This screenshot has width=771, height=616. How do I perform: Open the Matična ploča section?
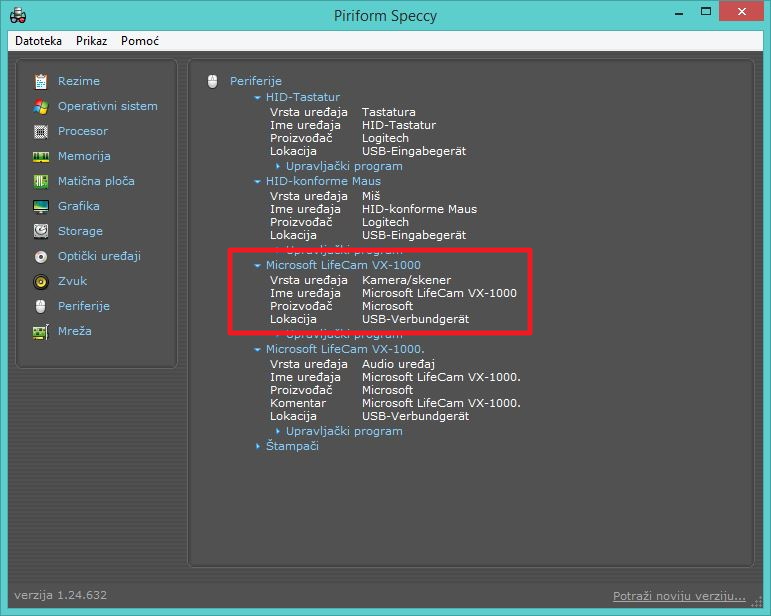[x=96, y=181]
